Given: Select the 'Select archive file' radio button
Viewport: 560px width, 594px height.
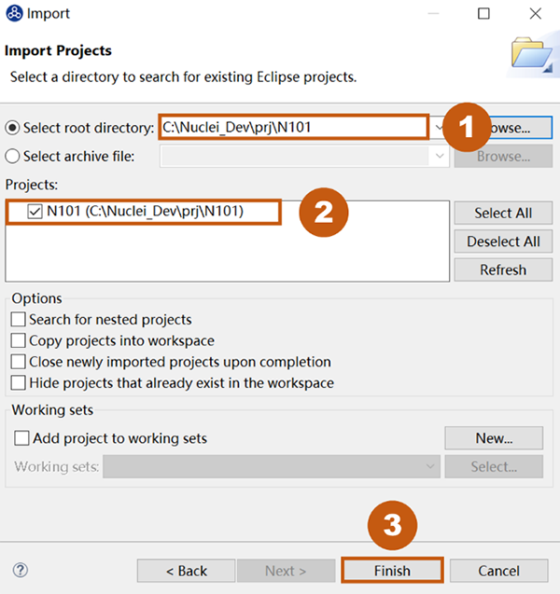Looking at the screenshot, I should pyautogui.click(x=13, y=156).
